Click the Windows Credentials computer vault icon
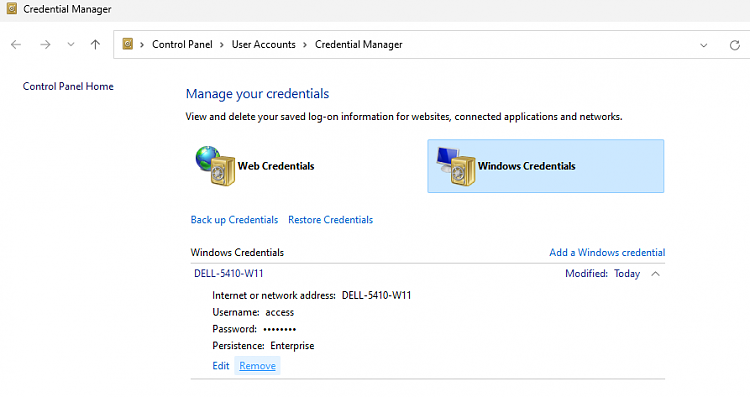 pos(456,166)
